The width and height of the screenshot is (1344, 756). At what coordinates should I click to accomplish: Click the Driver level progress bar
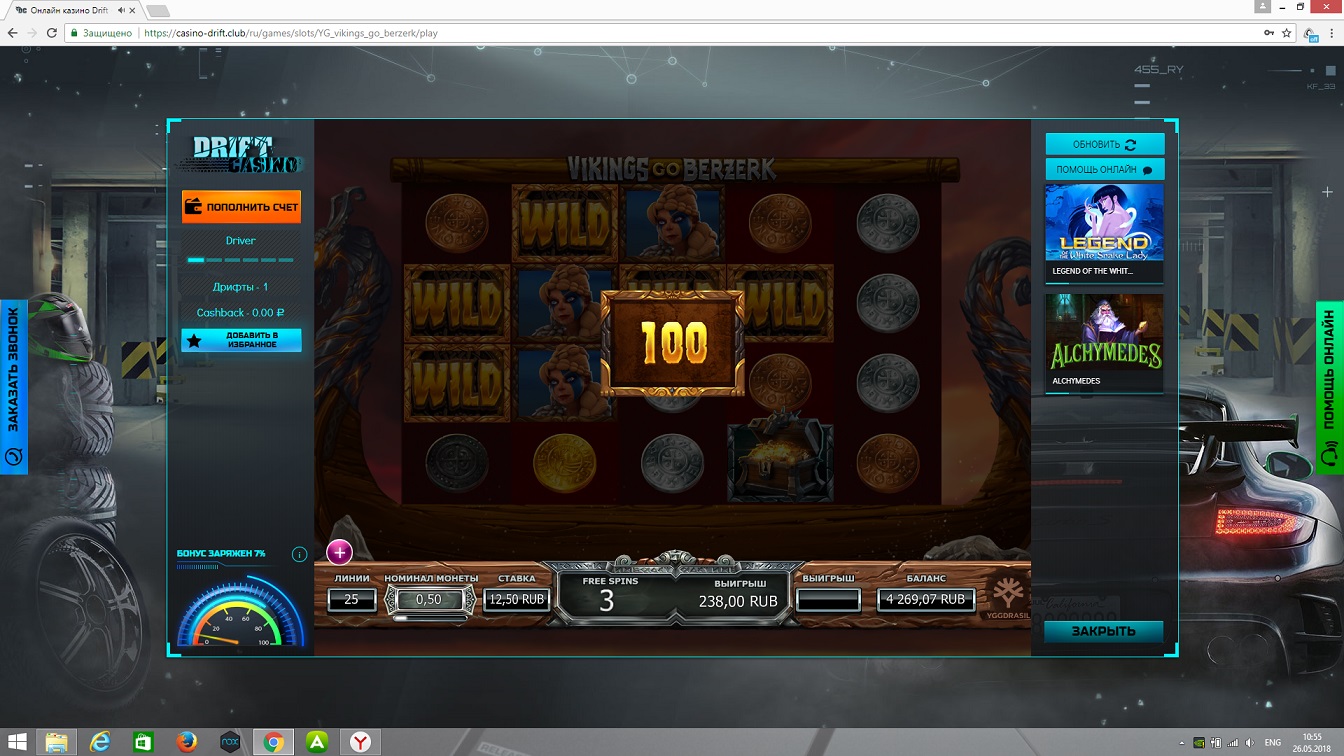tap(240, 260)
